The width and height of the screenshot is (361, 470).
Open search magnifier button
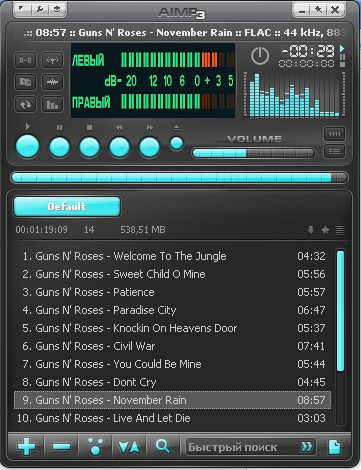(163, 446)
